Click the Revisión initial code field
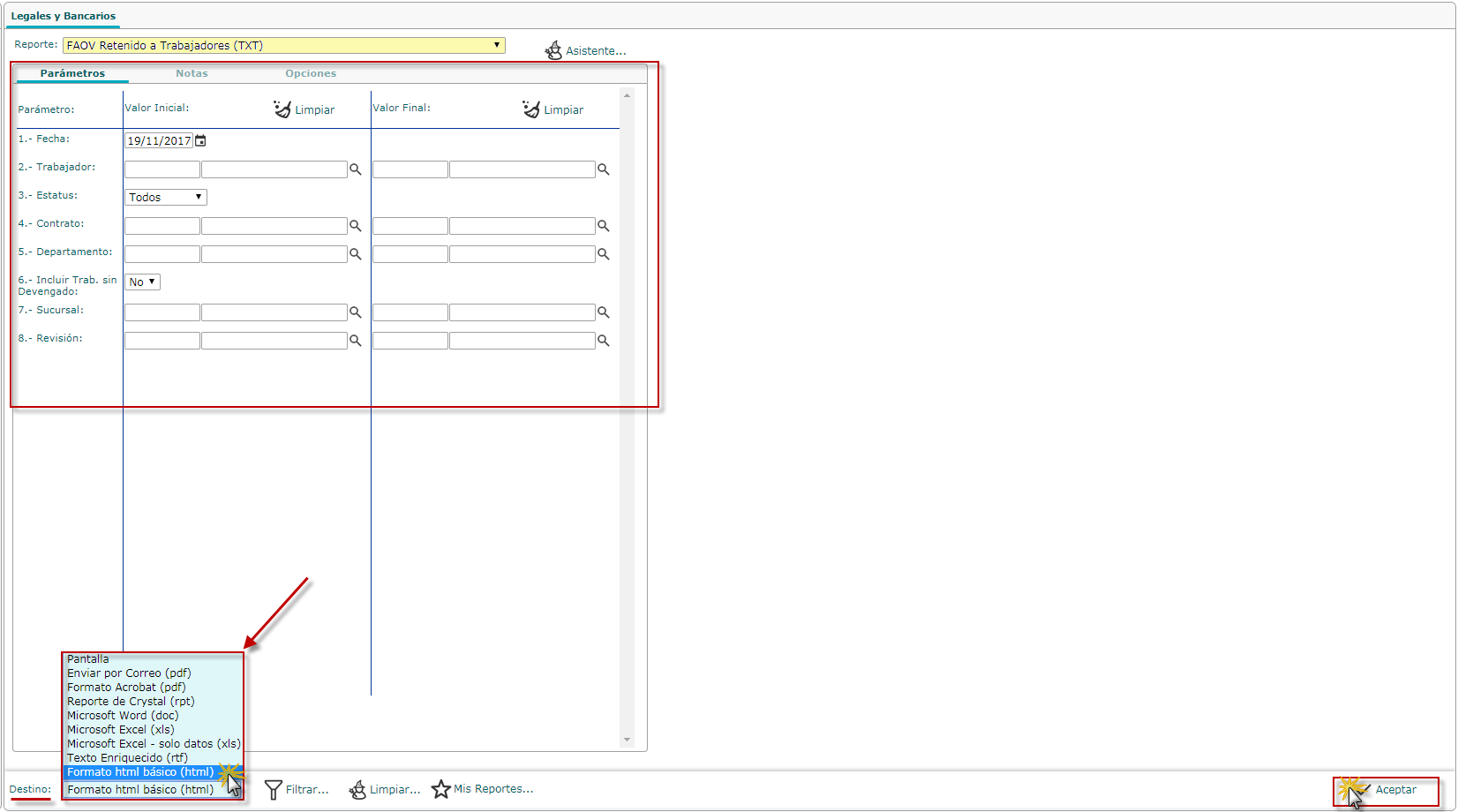Image resolution: width=1458 pixels, height=812 pixels. [162, 341]
